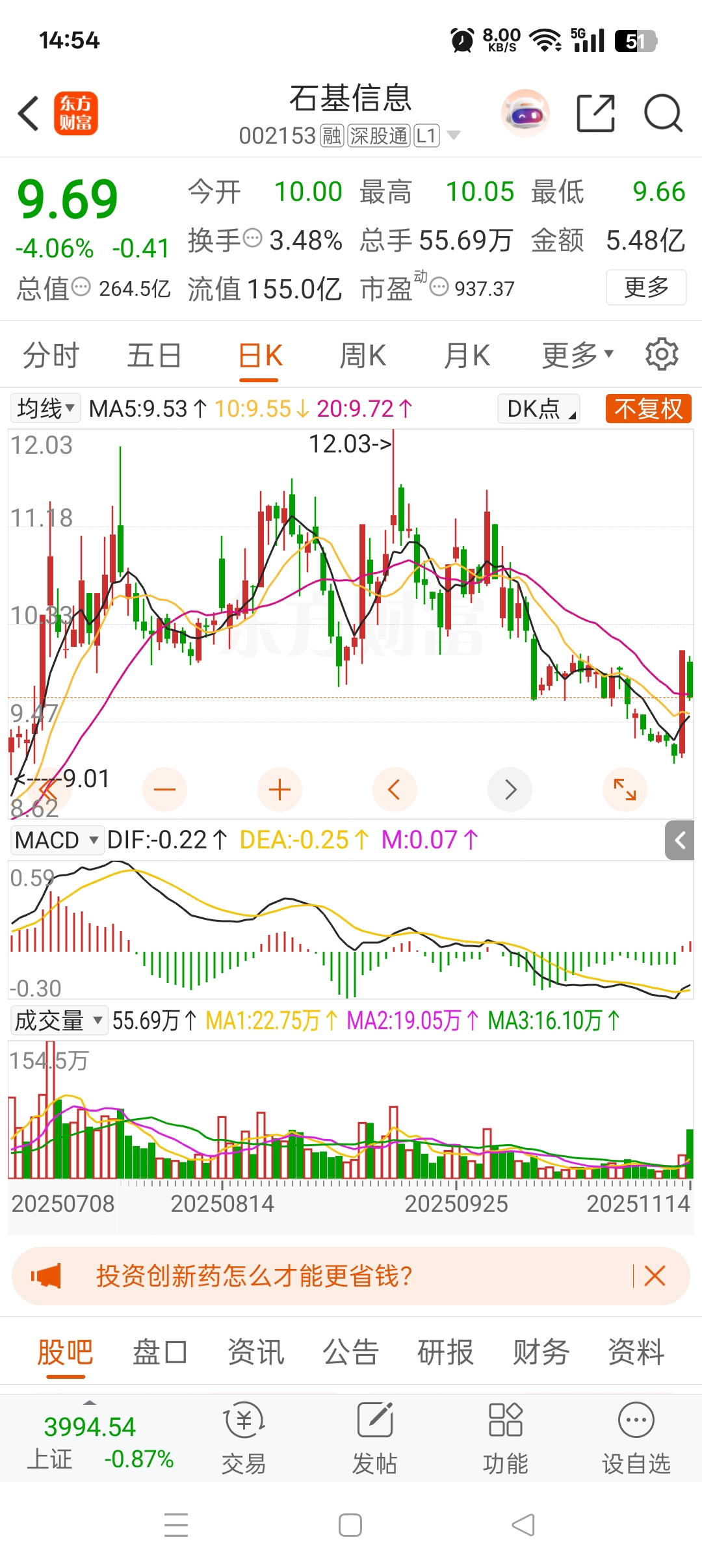Tap Android back triangle button
702x1568 pixels.
pyautogui.click(x=524, y=1525)
